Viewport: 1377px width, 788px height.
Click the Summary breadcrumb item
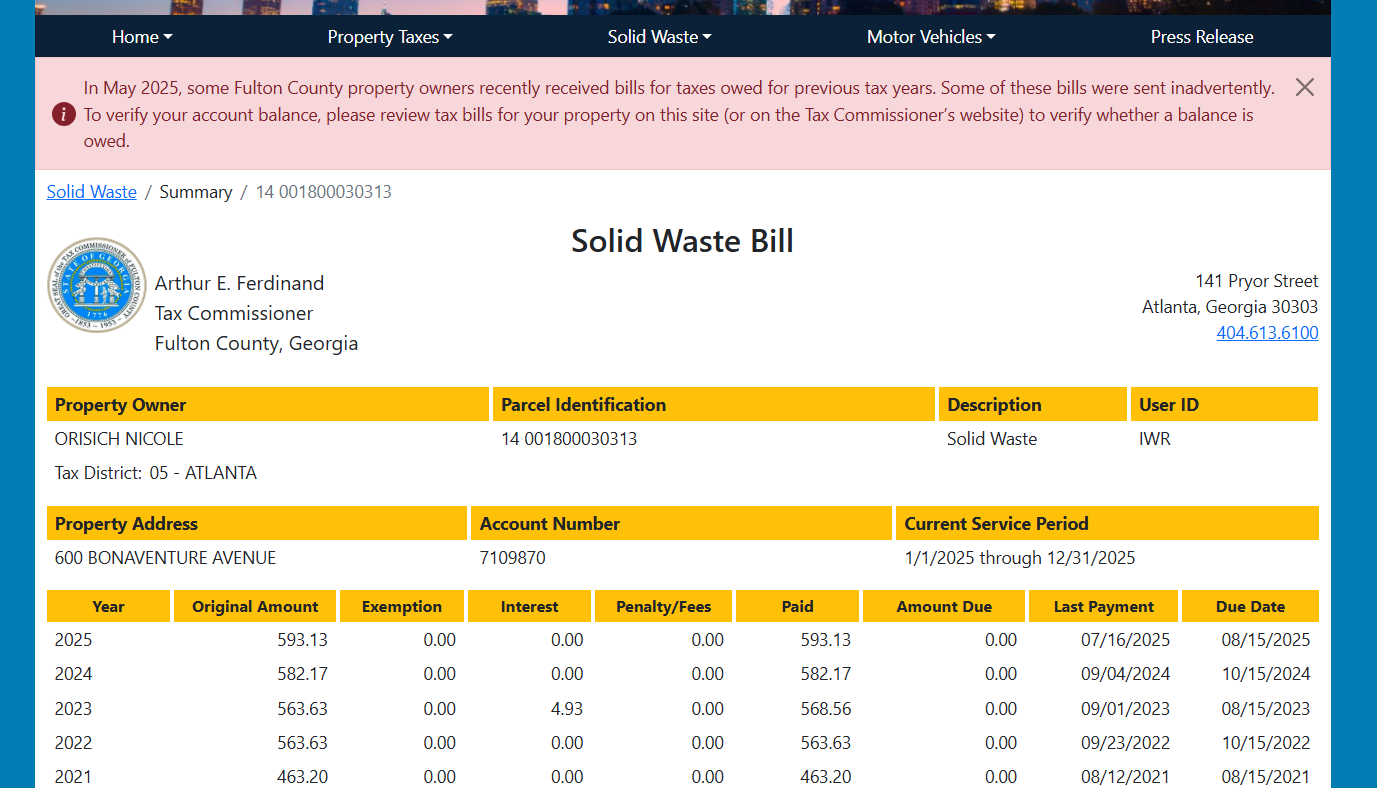point(196,192)
